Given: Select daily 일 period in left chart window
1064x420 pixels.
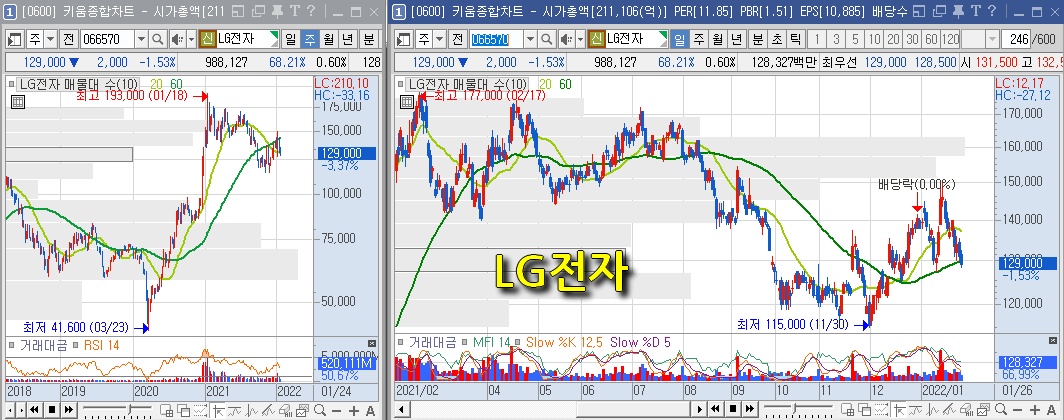Looking at the screenshot, I should coord(290,39).
